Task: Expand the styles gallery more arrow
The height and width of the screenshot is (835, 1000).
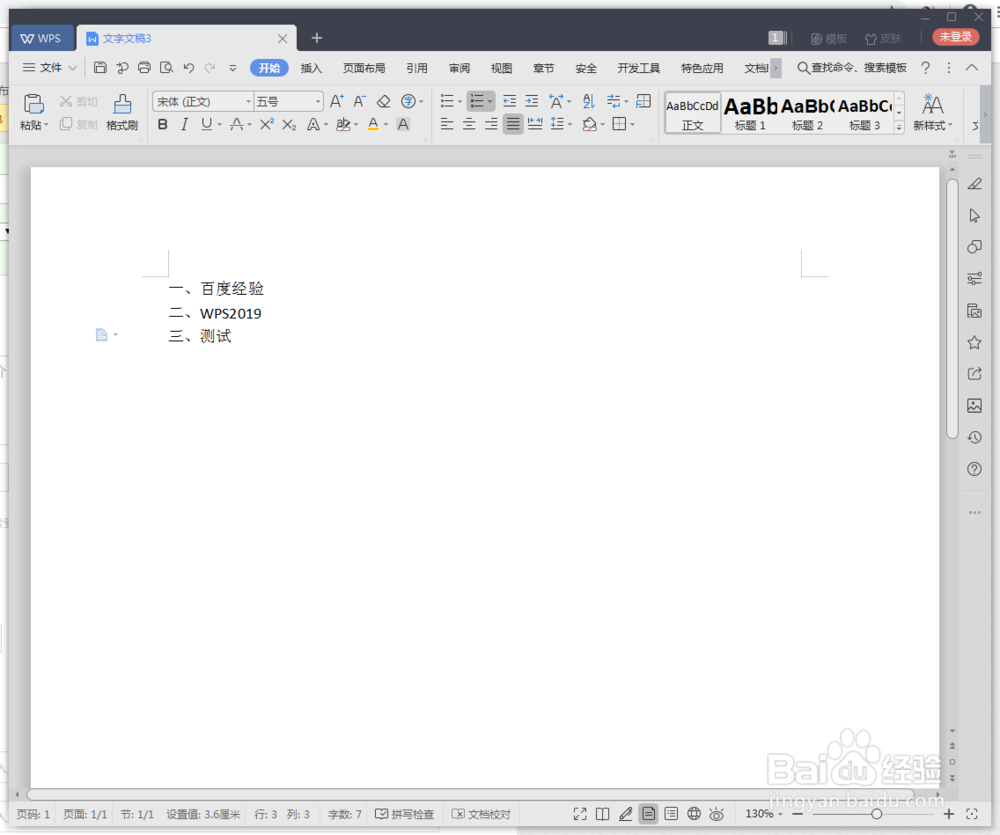Action: pyautogui.click(x=899, y=127)
